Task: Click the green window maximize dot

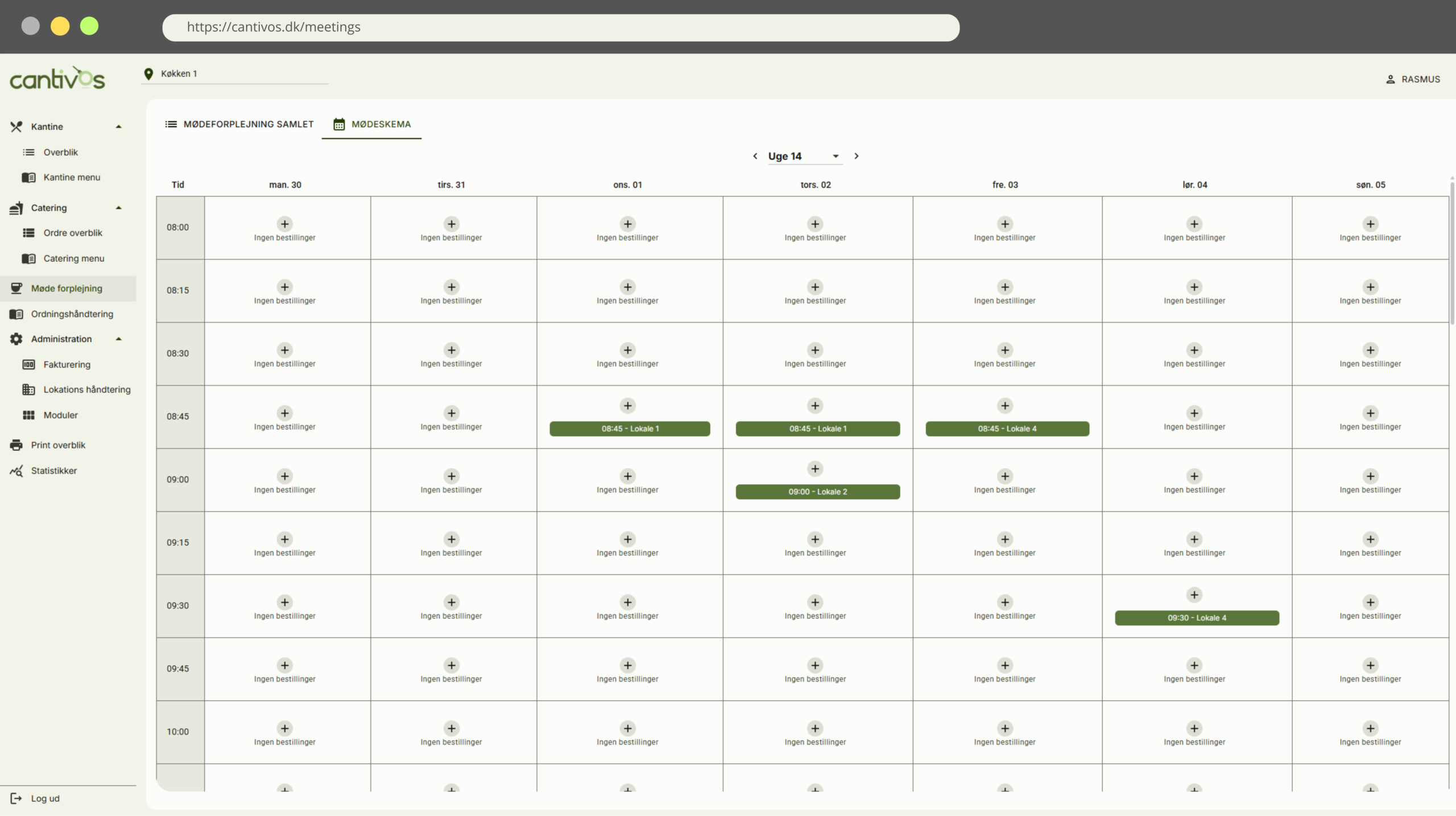Action: click(x=89, y=26)
